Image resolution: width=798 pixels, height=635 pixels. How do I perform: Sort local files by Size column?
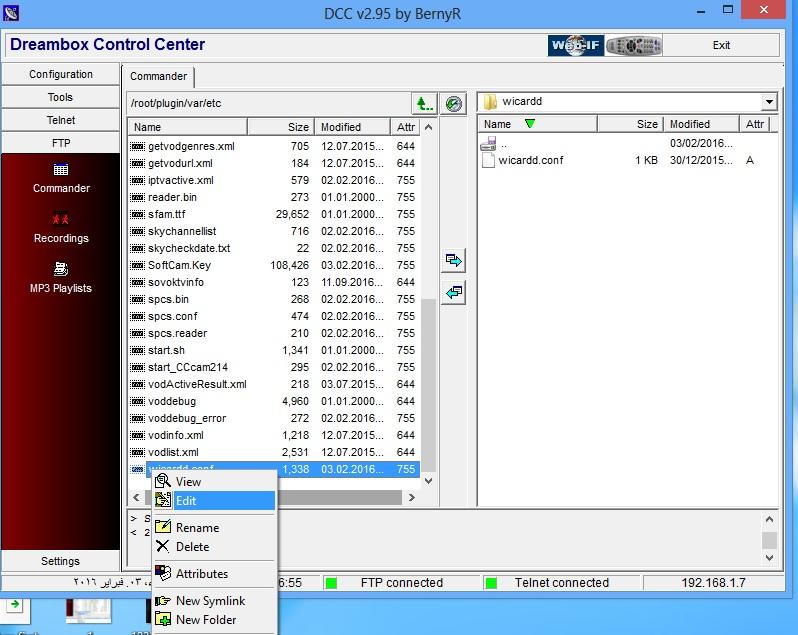pyautogui.click(x=630, y=124)
